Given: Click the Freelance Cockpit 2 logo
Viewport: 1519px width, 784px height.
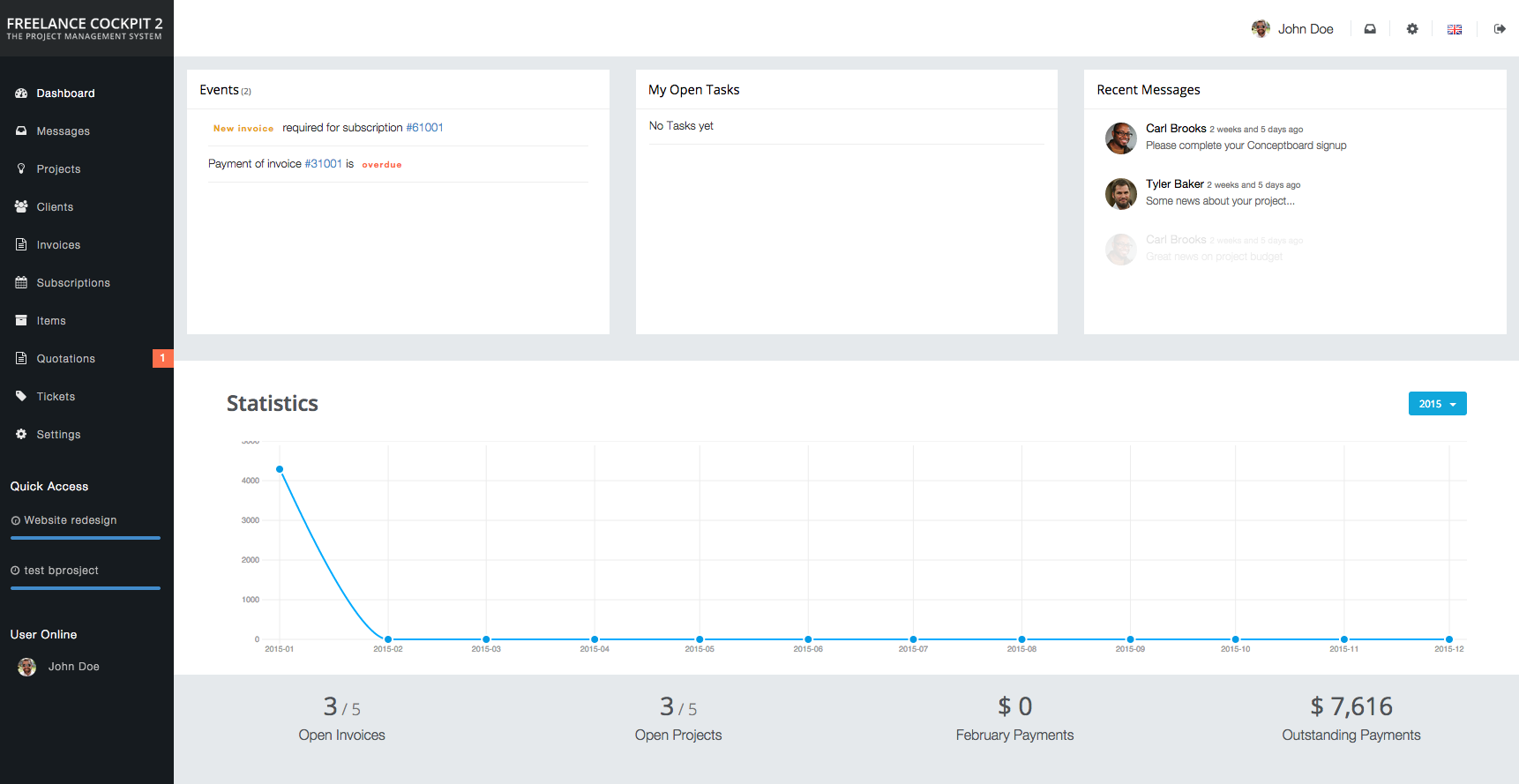Looking at the screenshot, I should 85,28.
